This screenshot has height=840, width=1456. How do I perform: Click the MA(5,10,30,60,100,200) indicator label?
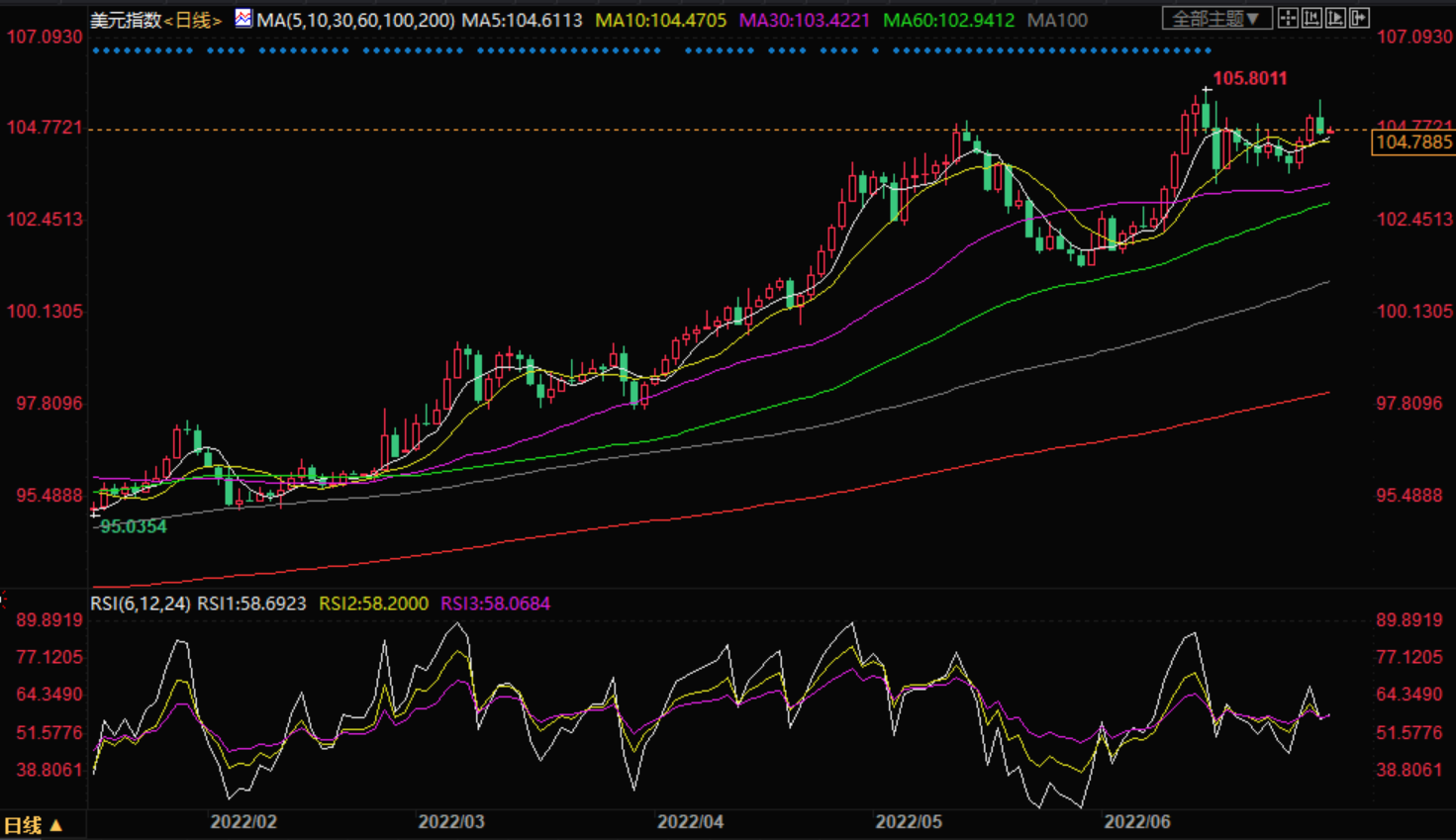tap(355, 20)
